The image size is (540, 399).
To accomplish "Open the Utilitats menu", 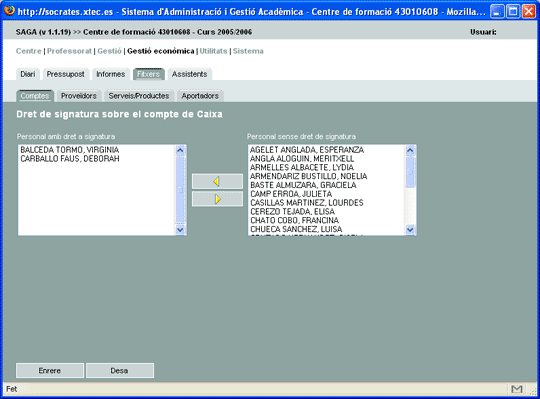I will [214, 51].
